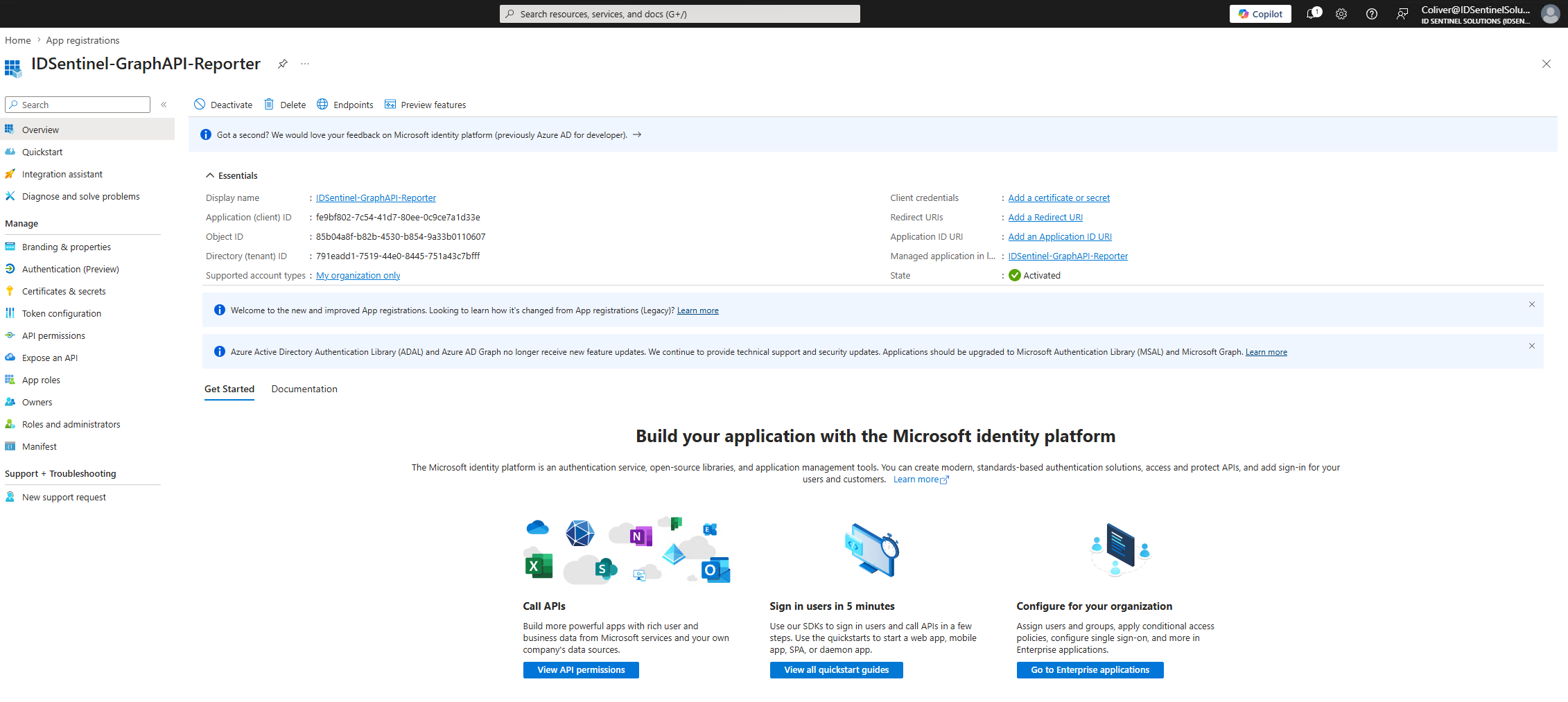Open managed application IDSentinel-GraphAPI-Reporter link
1568x702 pixels.
point(1068,256)
